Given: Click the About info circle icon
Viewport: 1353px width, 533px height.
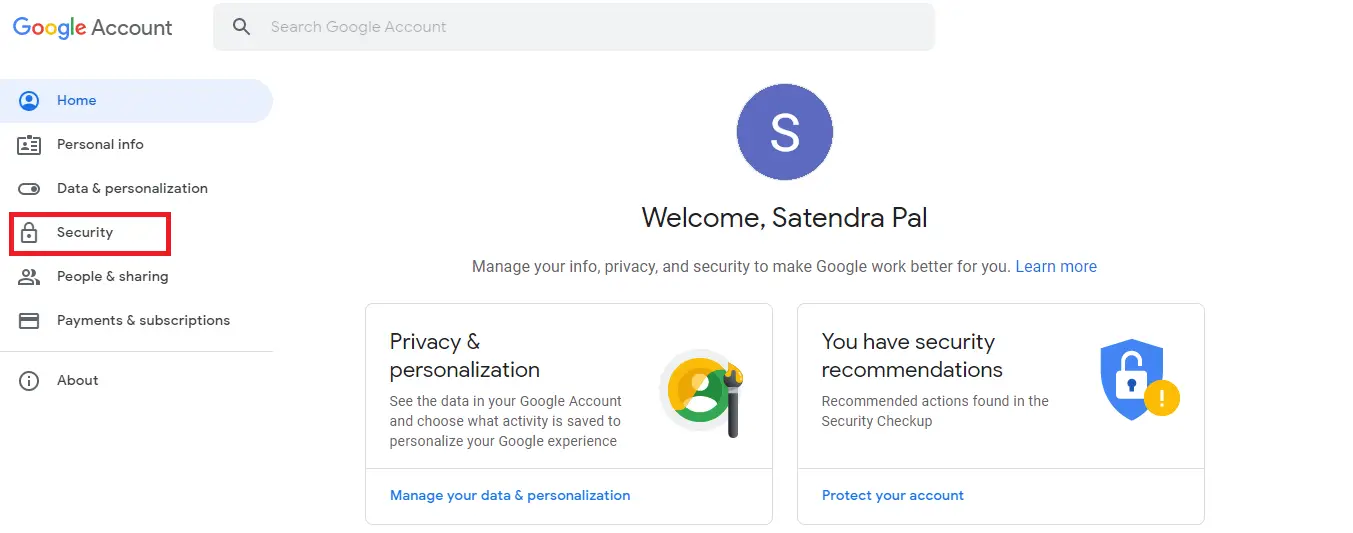Looking at the screenshot, I should pos(29,381).
